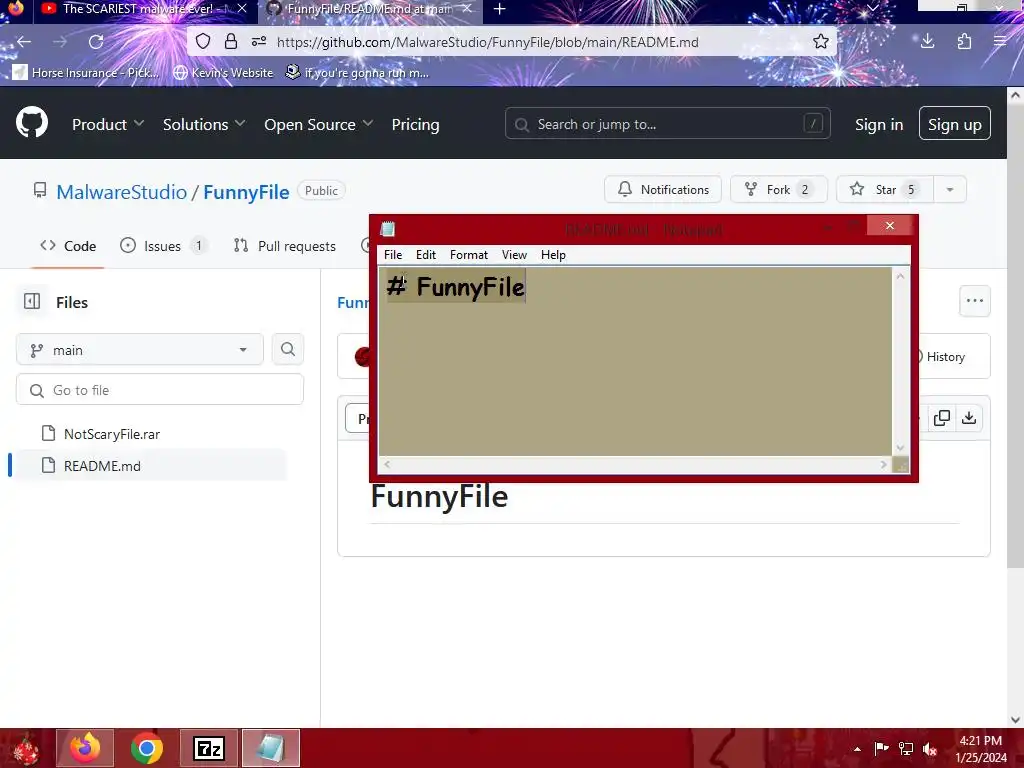The height and width of the screenshot is (768, 1024).
Task: Click Sign in on GitHub
Action: coord(879,124)
